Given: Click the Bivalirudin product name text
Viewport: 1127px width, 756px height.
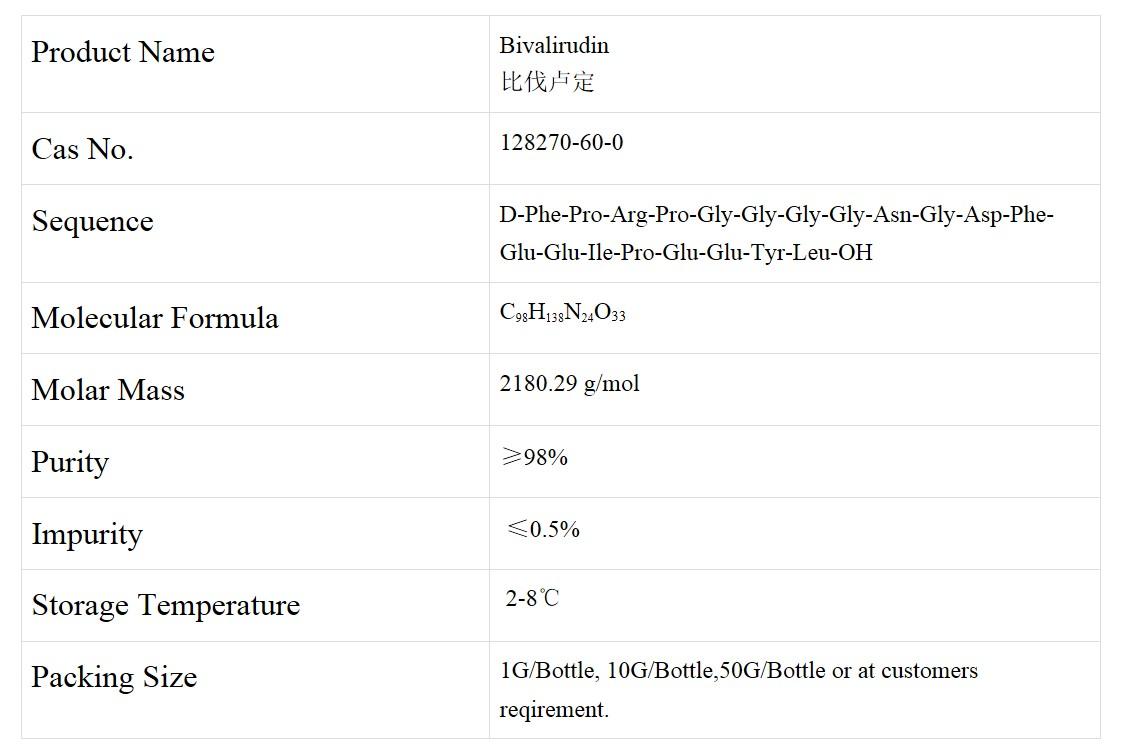Looking at the screenshot, I should pyautogui.click(x=554, y=45).
